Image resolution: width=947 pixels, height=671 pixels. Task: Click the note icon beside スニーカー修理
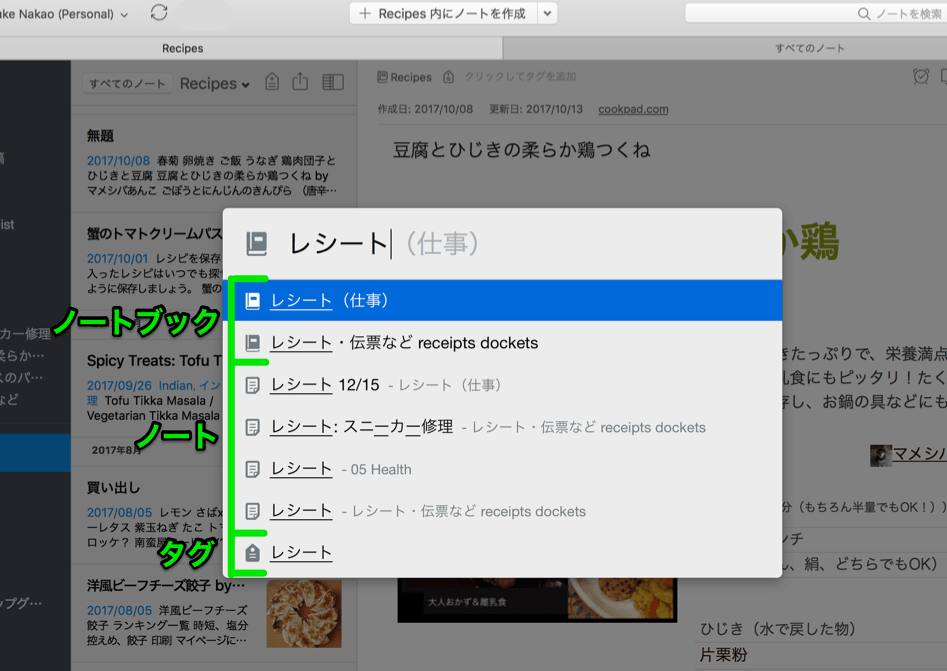pyautogui.click(x=252, y=428)
